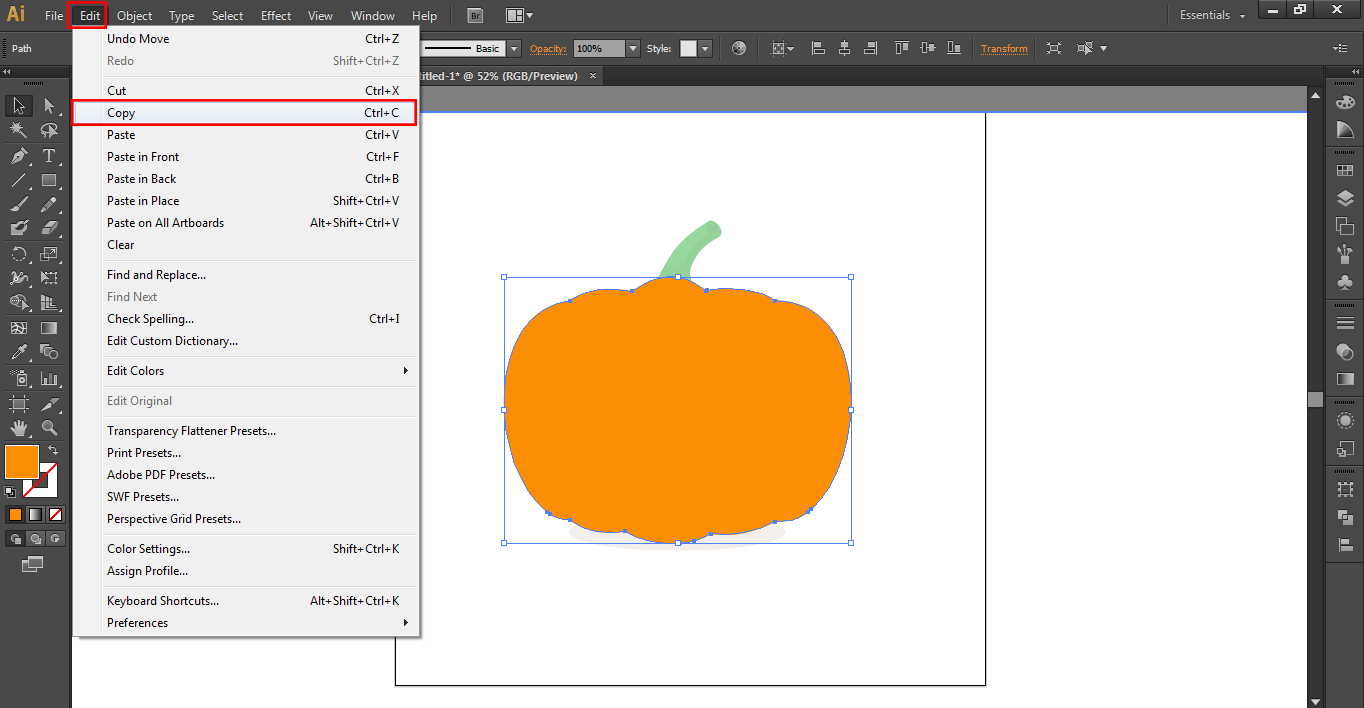Viewport: 1364px width, 708px height.
Task: Open the Opacity percentage dropdown
Action: [632, 48]
